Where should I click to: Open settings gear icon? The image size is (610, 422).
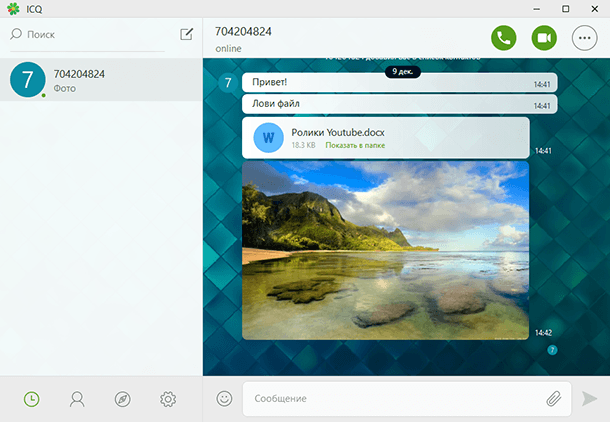point(168,399)
